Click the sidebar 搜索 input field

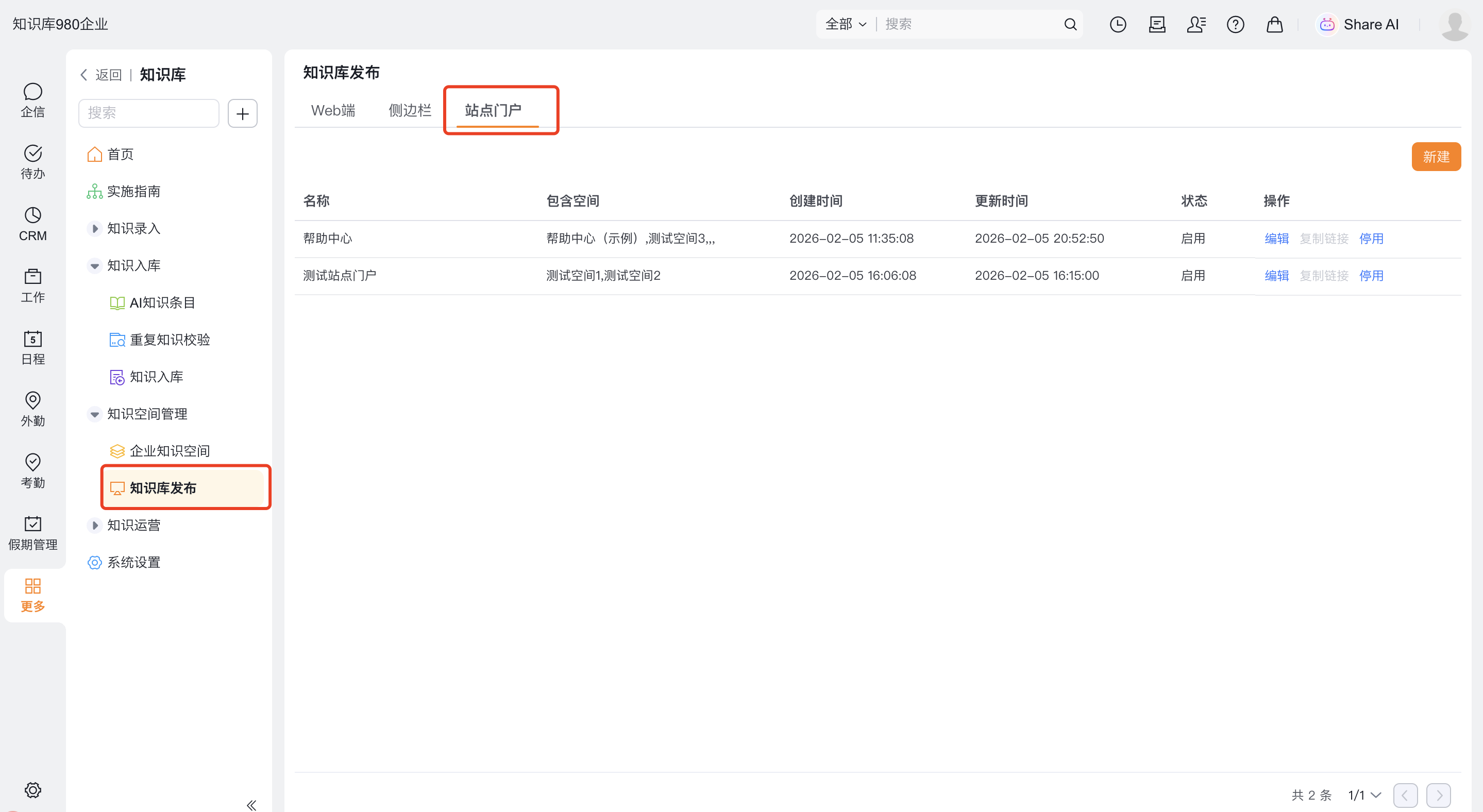click(148, 113)
